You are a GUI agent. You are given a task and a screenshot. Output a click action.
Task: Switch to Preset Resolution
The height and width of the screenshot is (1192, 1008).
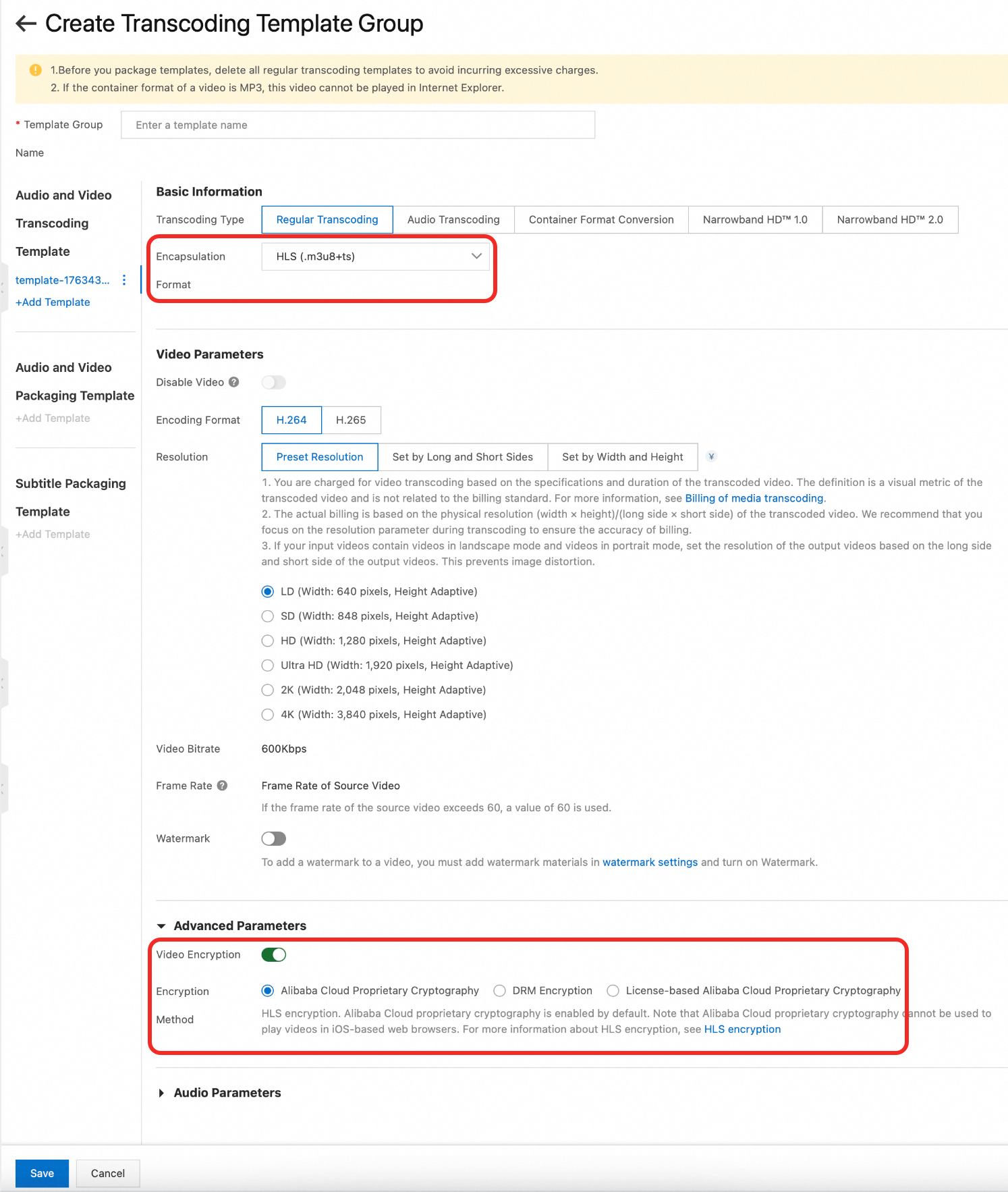point(320,457)
